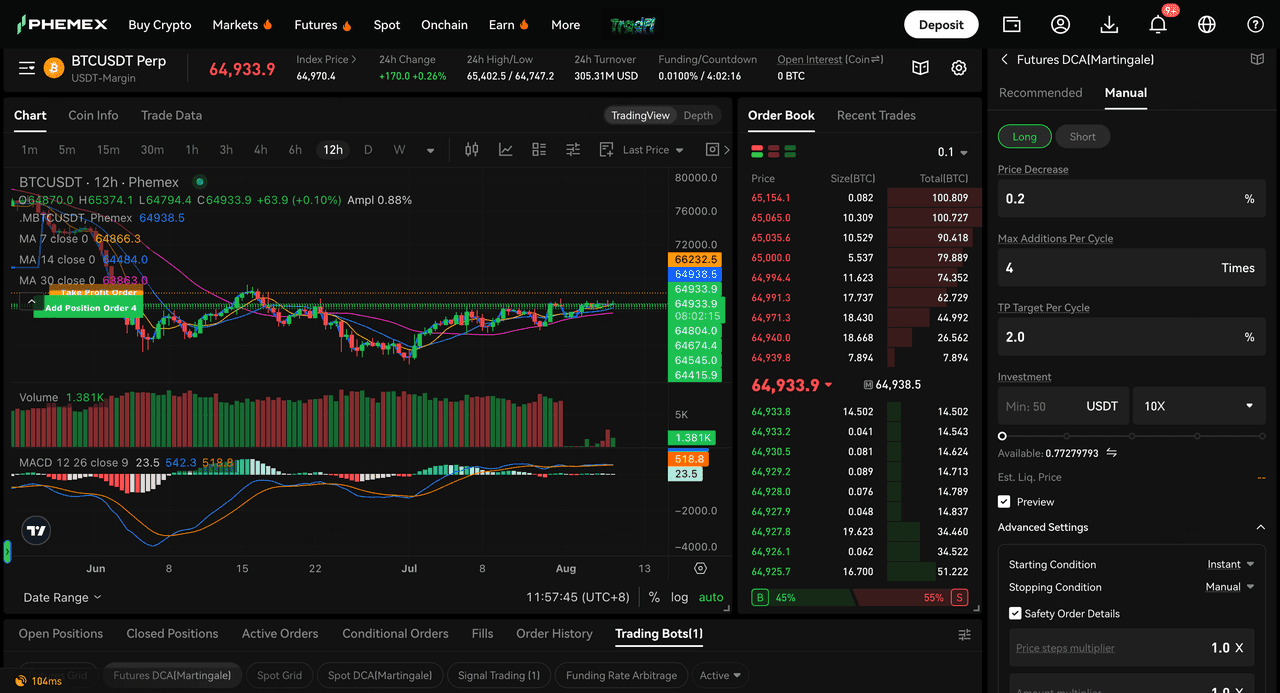Click the TradingView logo on chart
1280x693 pixels.
[x=37, y=531]
